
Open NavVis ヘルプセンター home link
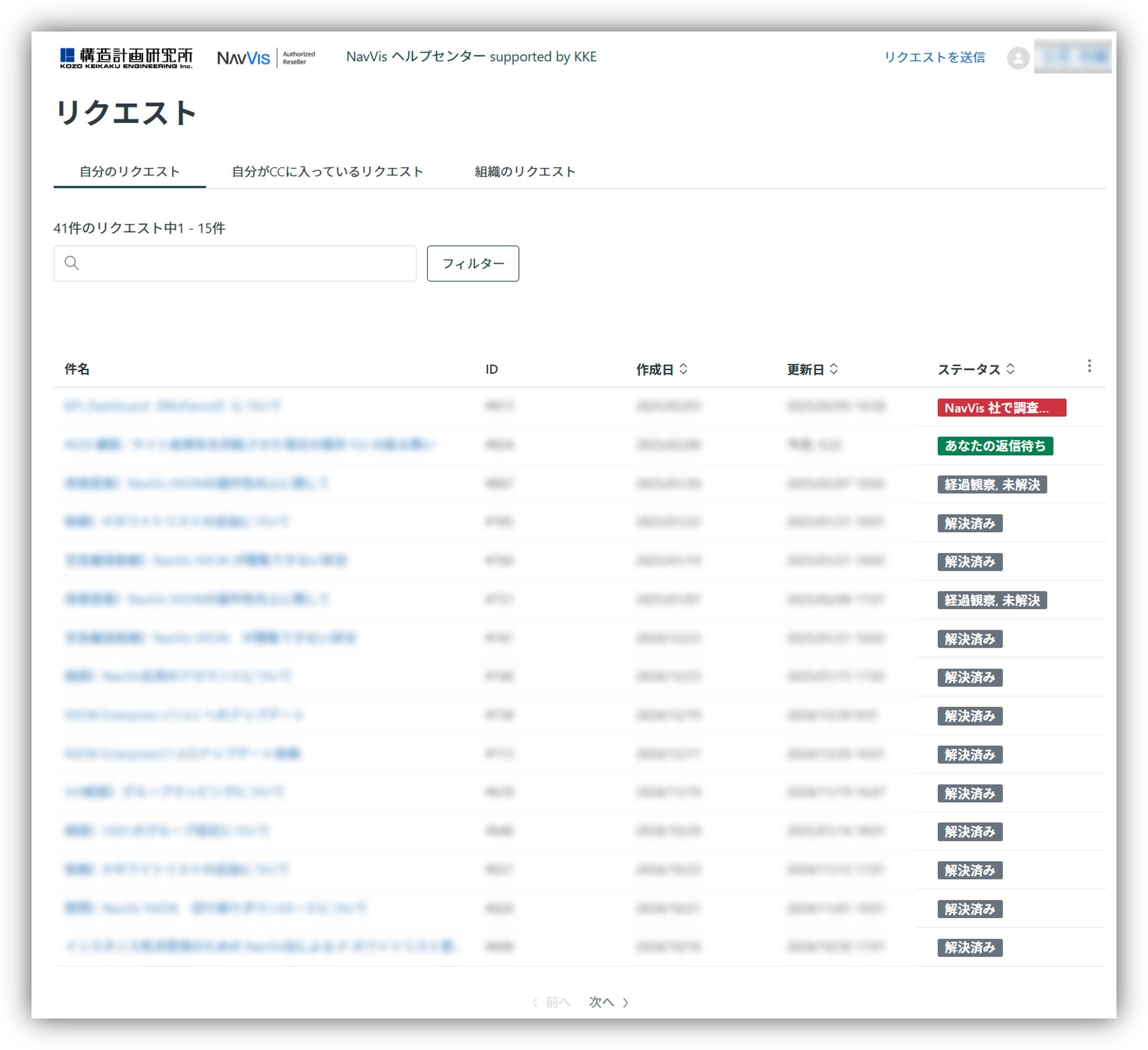pos(472,57)
